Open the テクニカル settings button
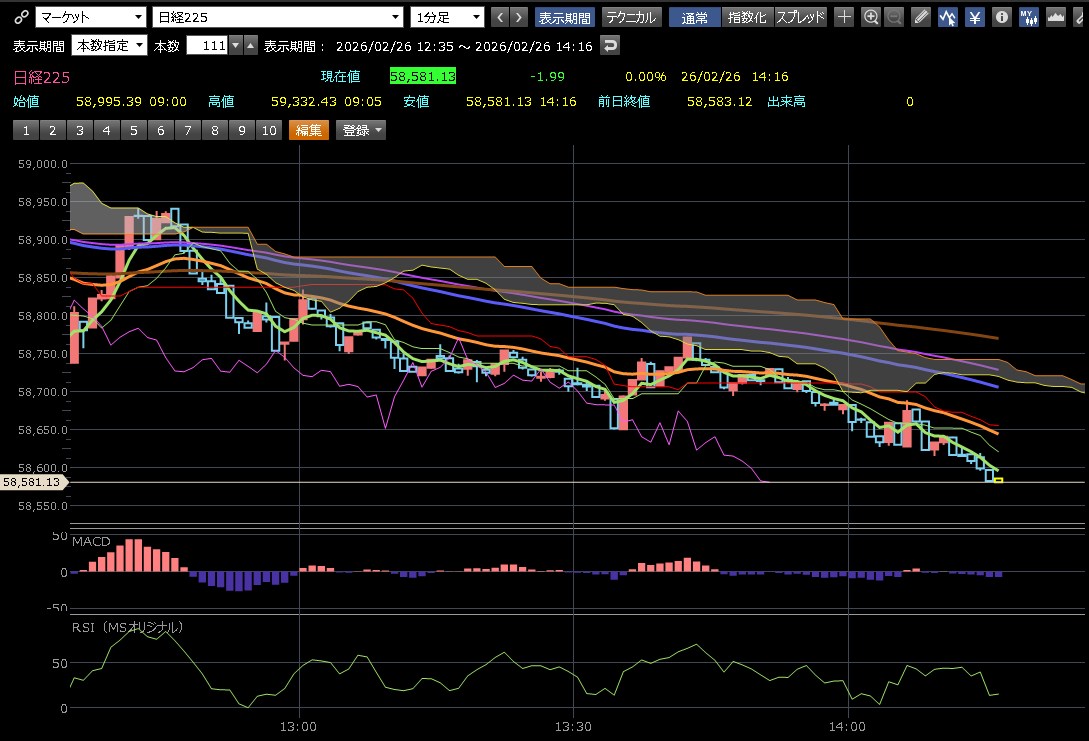The image size is (1089, 741). click(631, 17)
